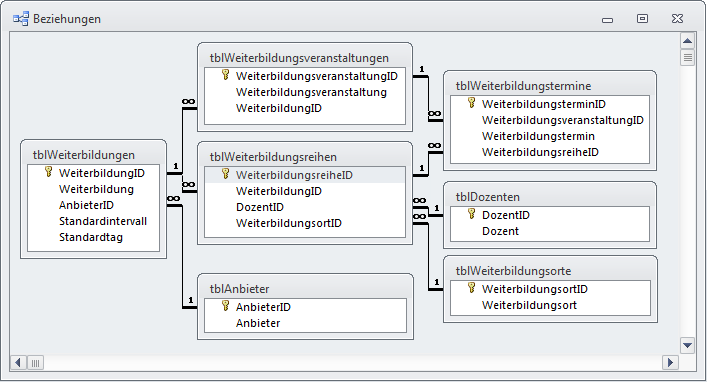
Task: Select DozentID field in tblDozenten
Action: tap(505, 215)
